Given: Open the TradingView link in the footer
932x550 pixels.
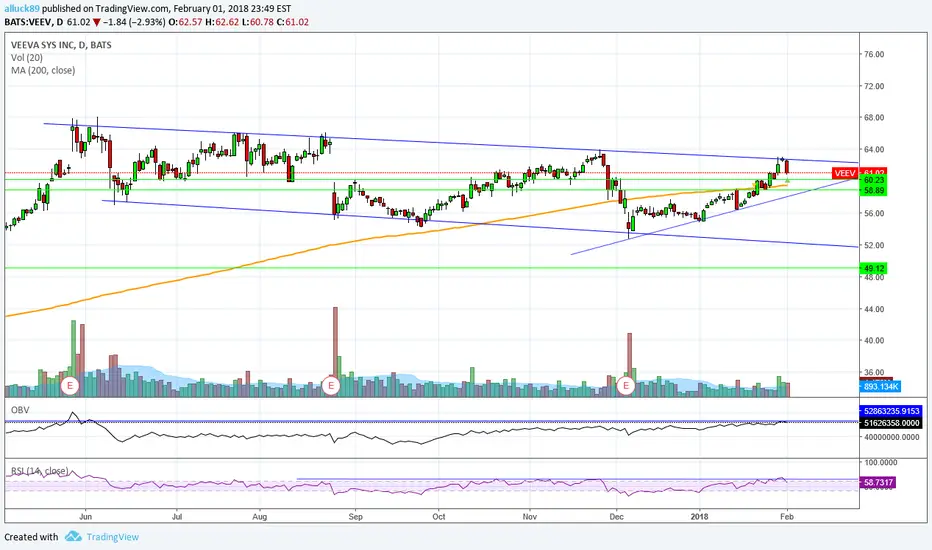Looking at the screenshot, I should click(x=112, y=537).
